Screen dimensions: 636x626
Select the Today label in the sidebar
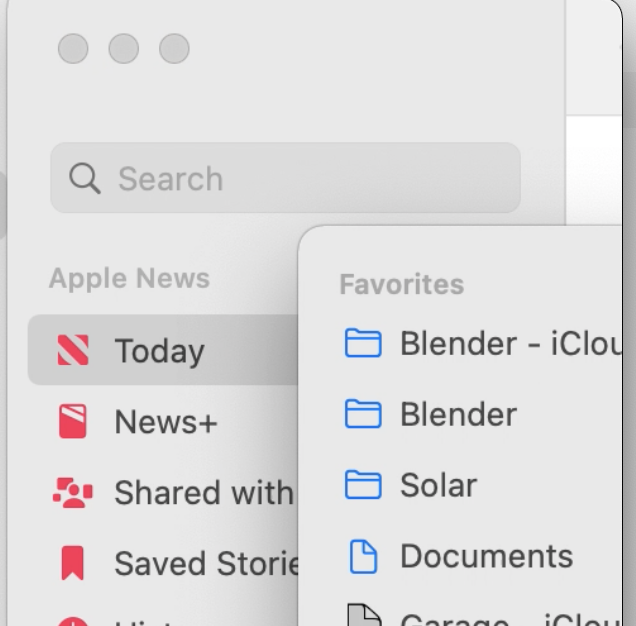(x=159, y=351)
